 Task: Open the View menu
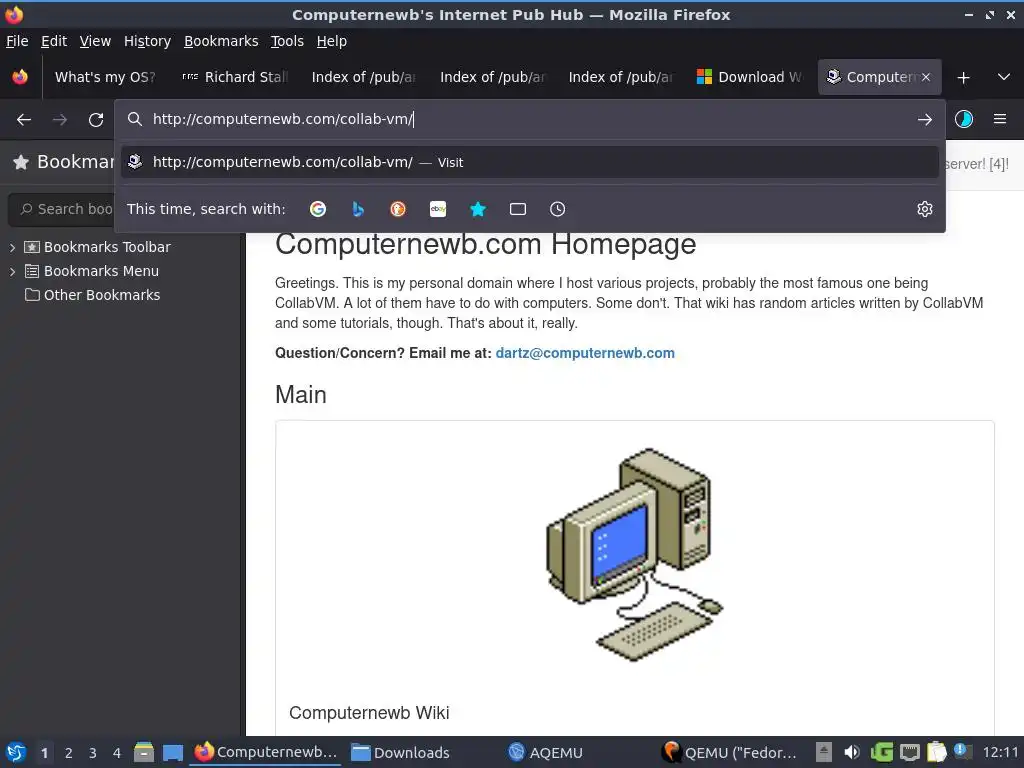[x=95, y=41]
